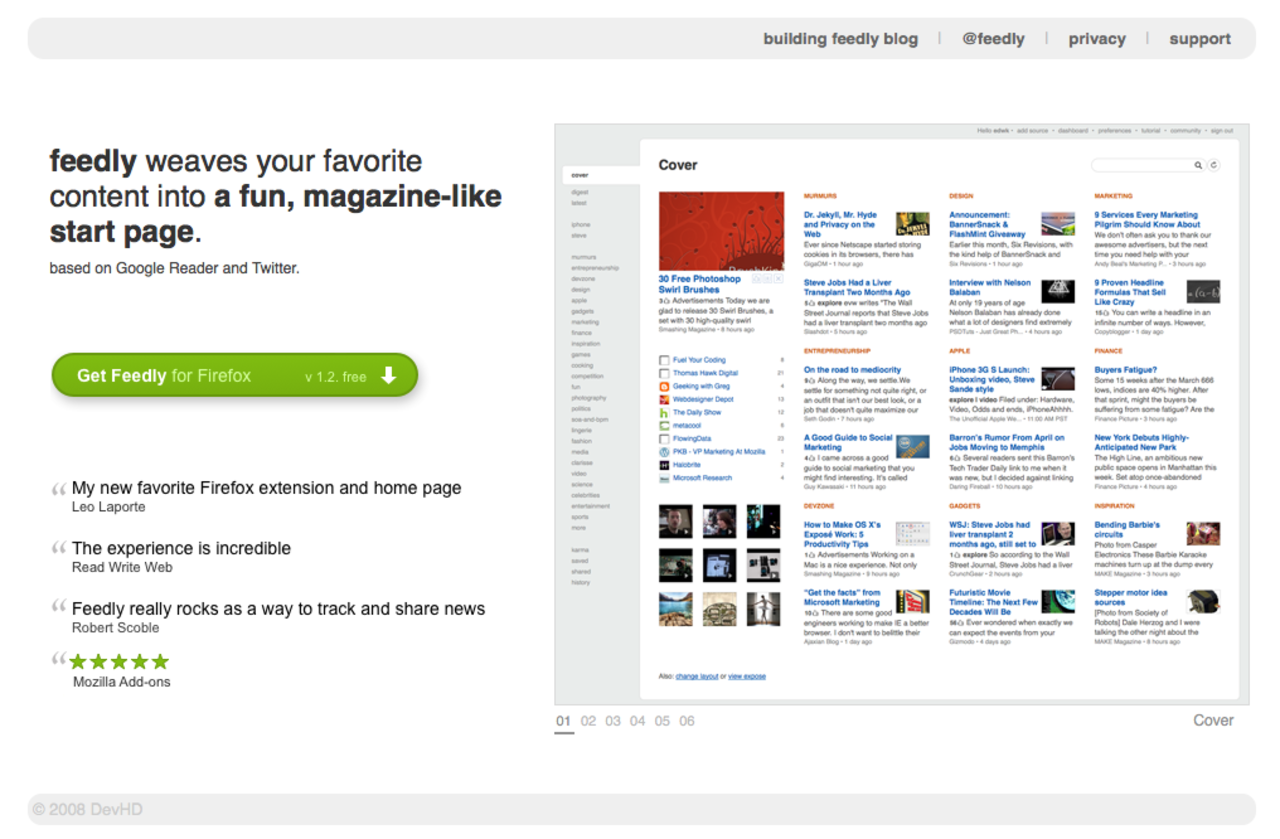
Task: Check the Thomas Hawk Digital checkbox
Action: point(664,373)
